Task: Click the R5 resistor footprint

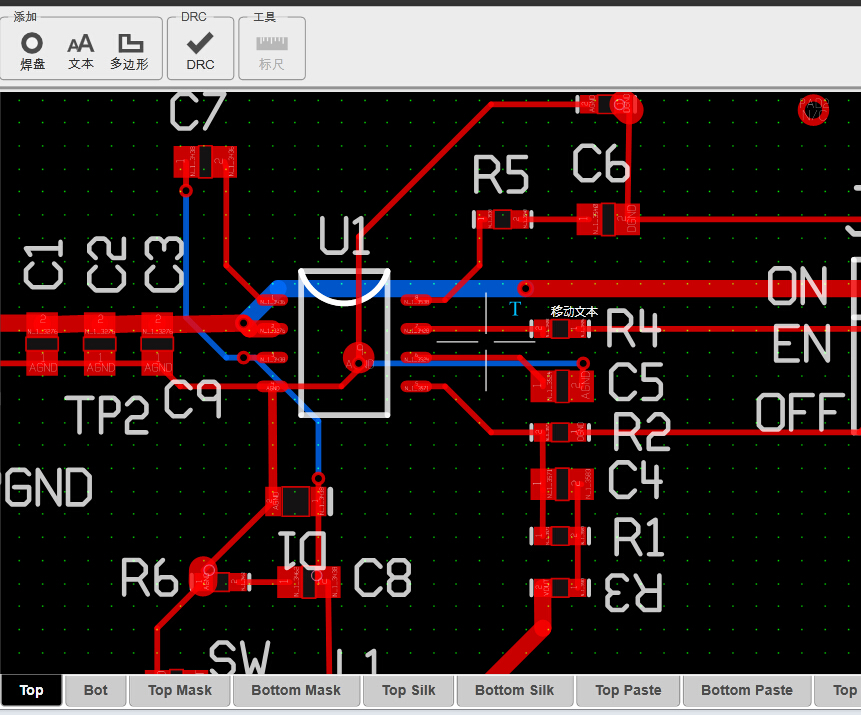Action: (502, 219)
